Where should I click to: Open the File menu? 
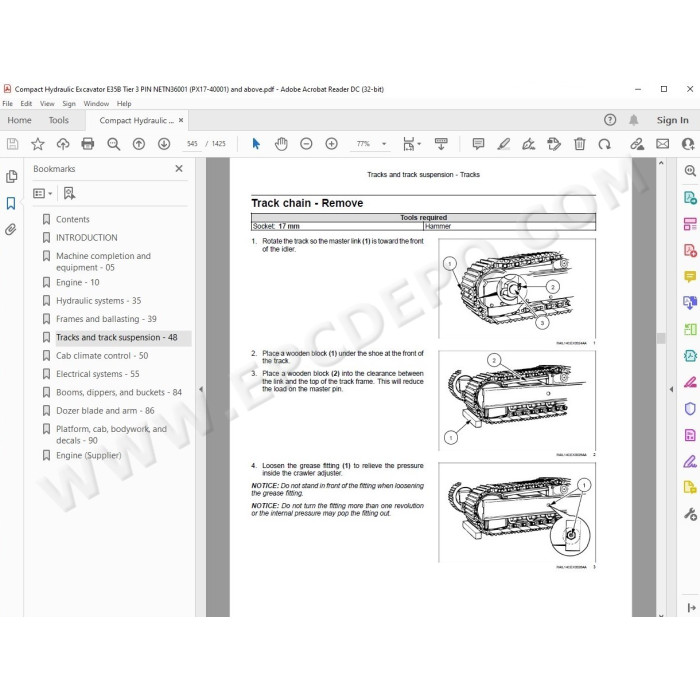[x=8, y=104]
